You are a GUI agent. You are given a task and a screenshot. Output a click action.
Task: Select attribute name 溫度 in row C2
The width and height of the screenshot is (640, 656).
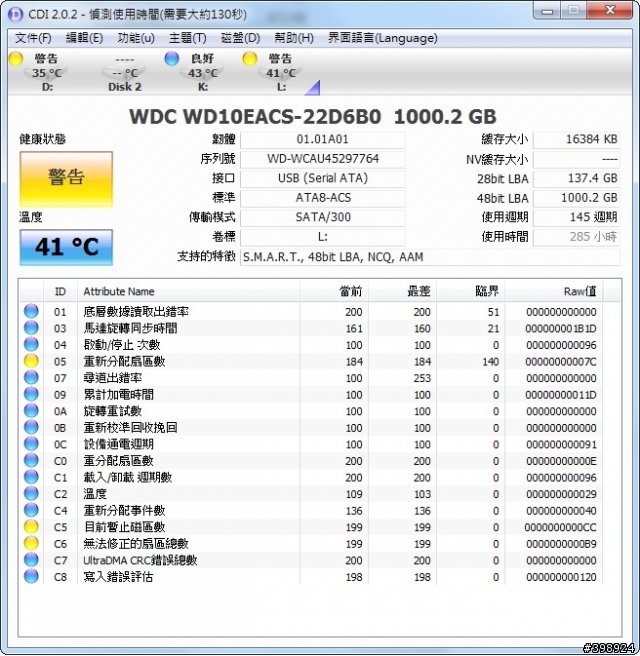coord(95,494)
